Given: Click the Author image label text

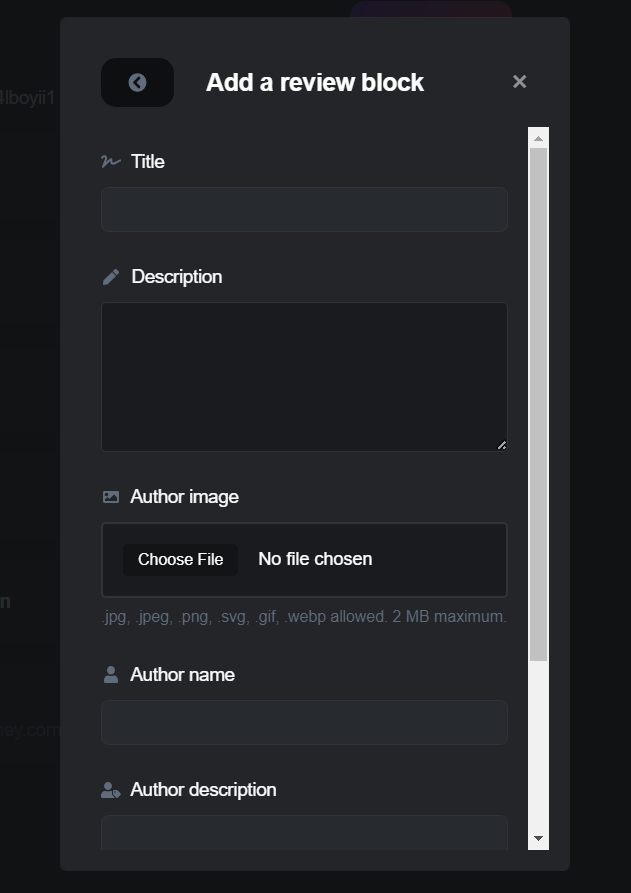Looking at the screenshot, I should point(184,497).
